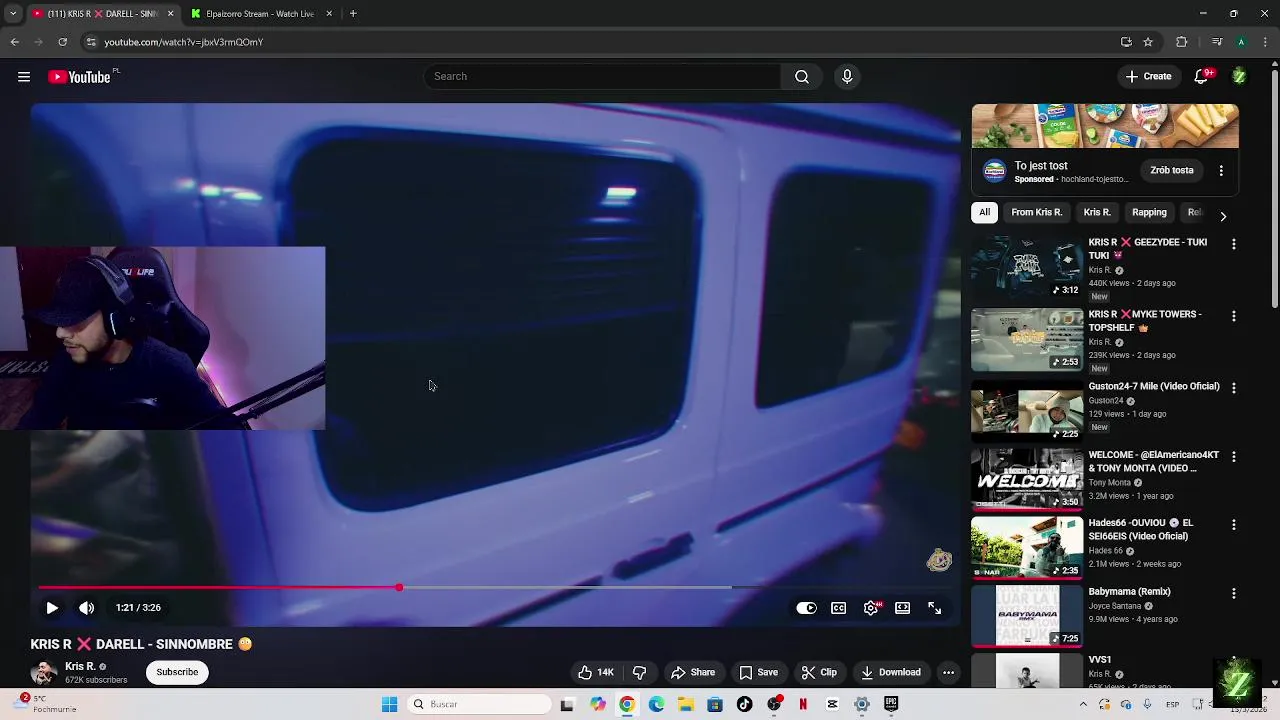Open Epic Games Launcher from the taskbar
This screenshot has height=720, width=1280.
pyautogui.click(x=891, y=705)
